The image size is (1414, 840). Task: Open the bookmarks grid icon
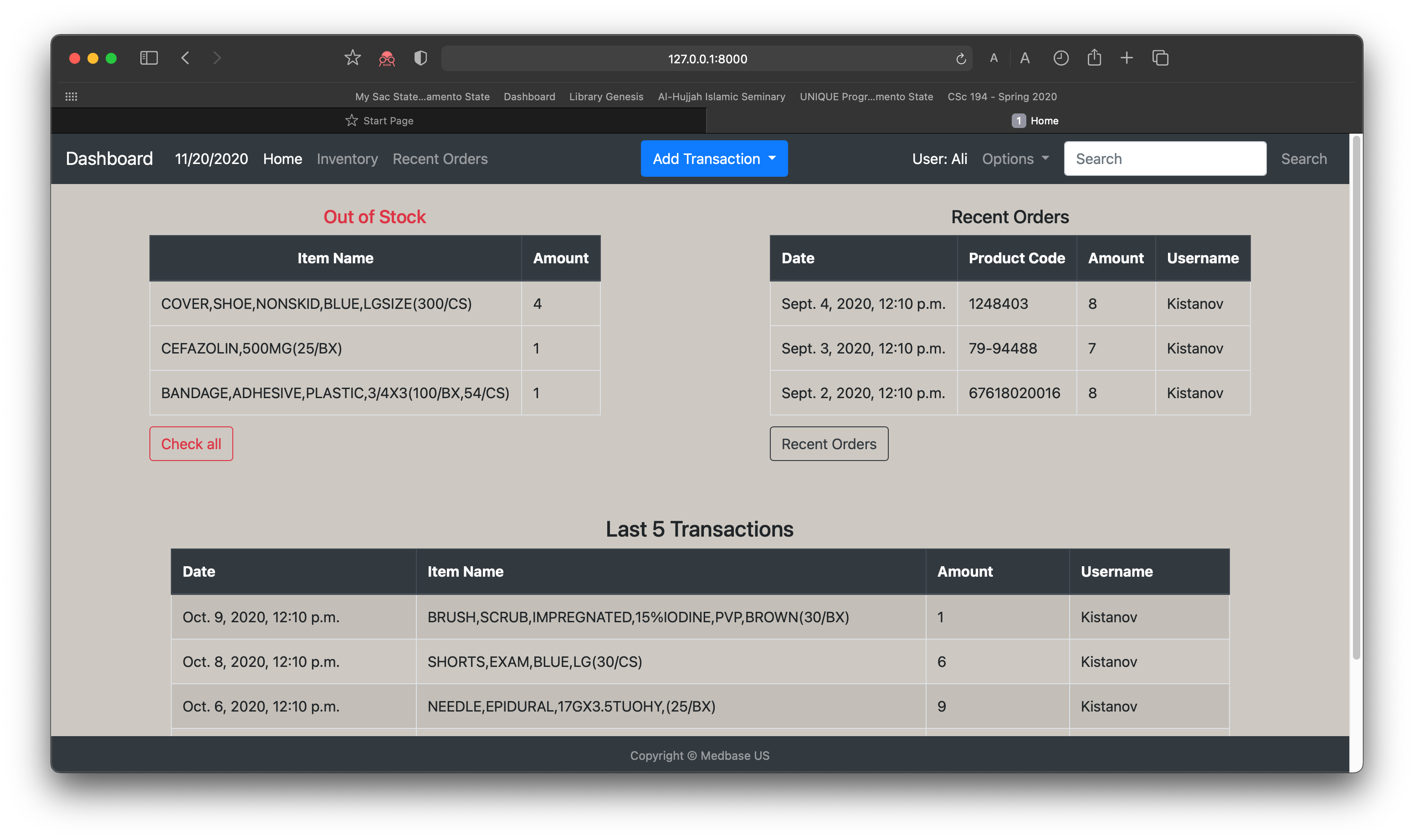click(72, 96)
